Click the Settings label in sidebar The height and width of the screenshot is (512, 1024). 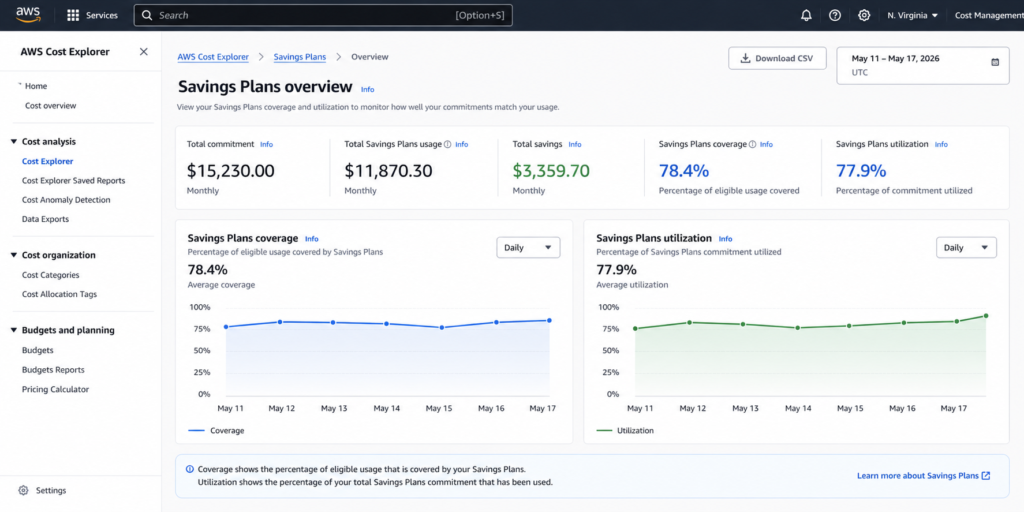51,490
